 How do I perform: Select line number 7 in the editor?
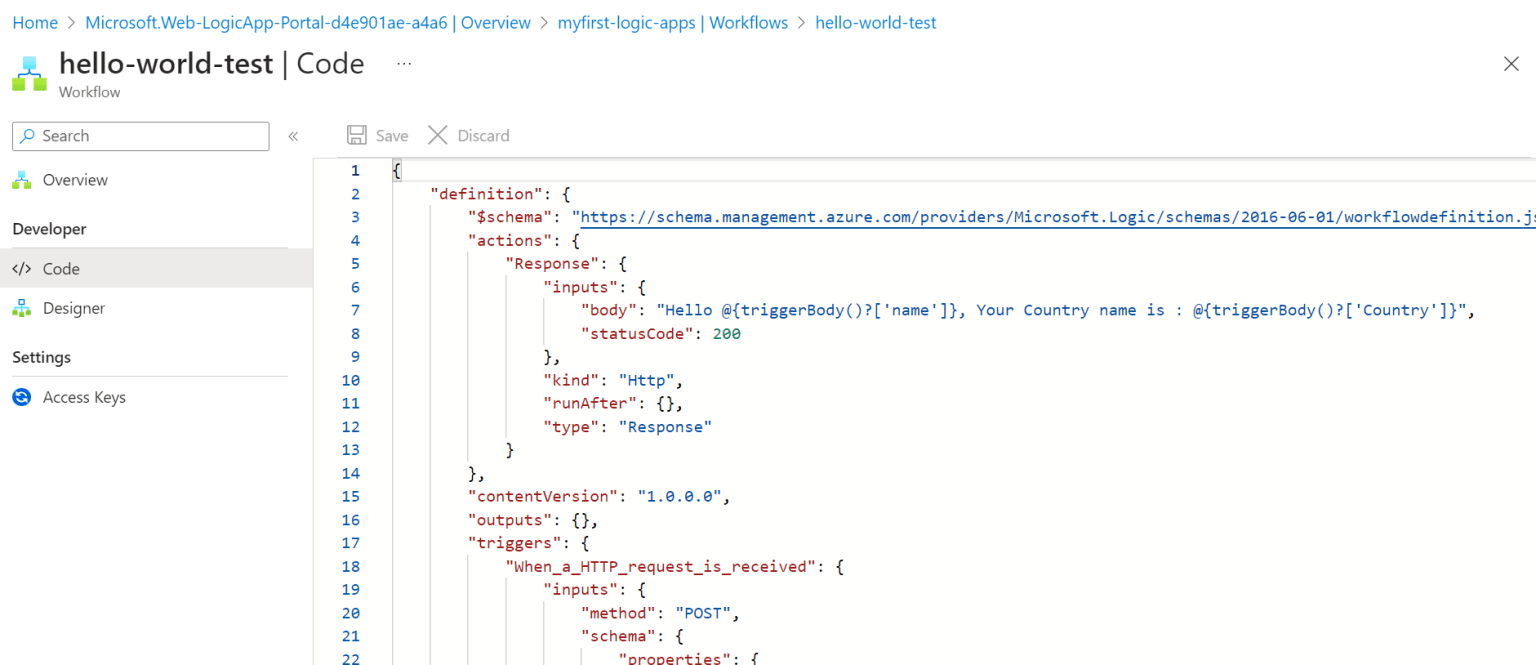tap(355, 310)
